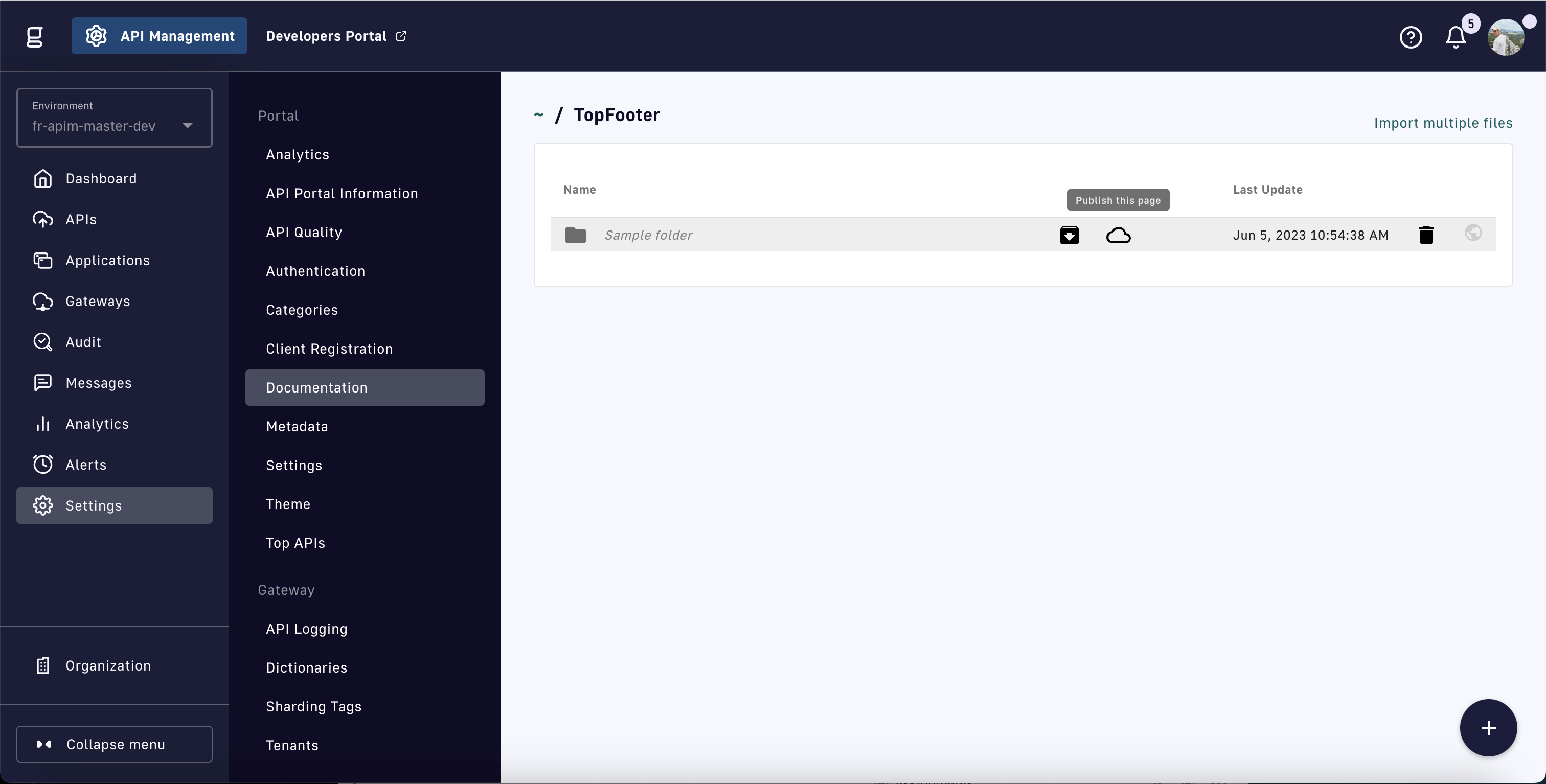Open the help question mark icon
1546x784 pixels.
coord(1411,37)
